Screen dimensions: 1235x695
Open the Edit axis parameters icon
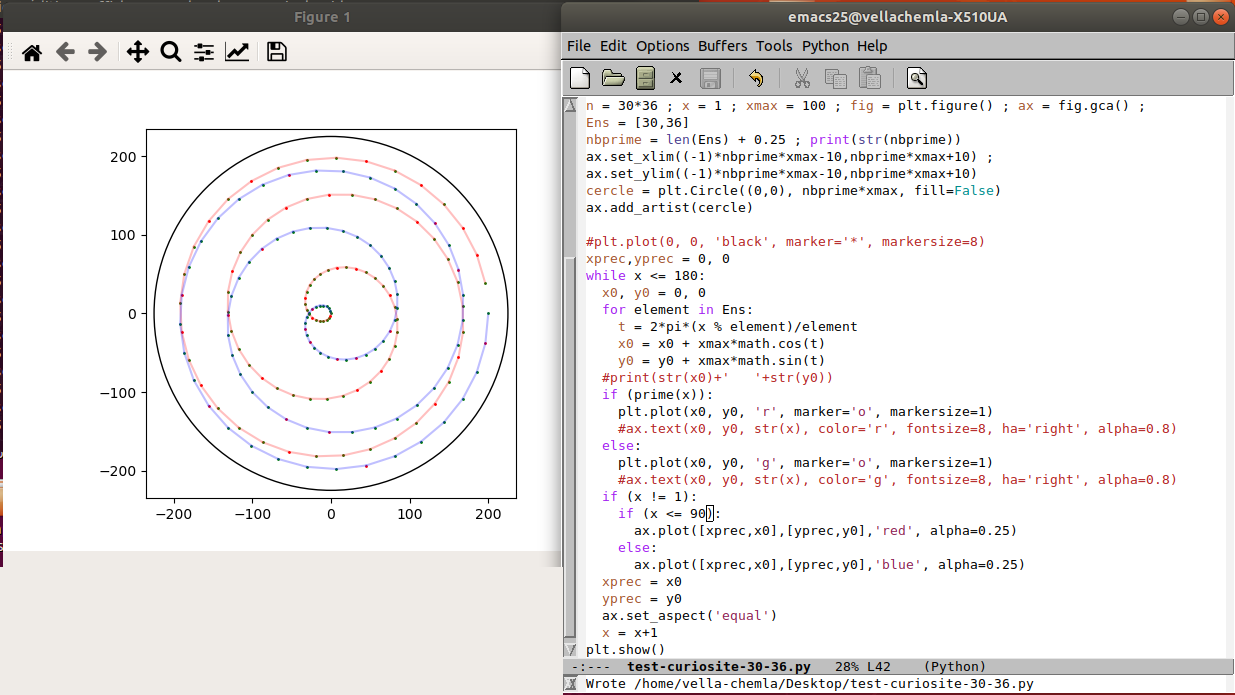tap(237, 52)
